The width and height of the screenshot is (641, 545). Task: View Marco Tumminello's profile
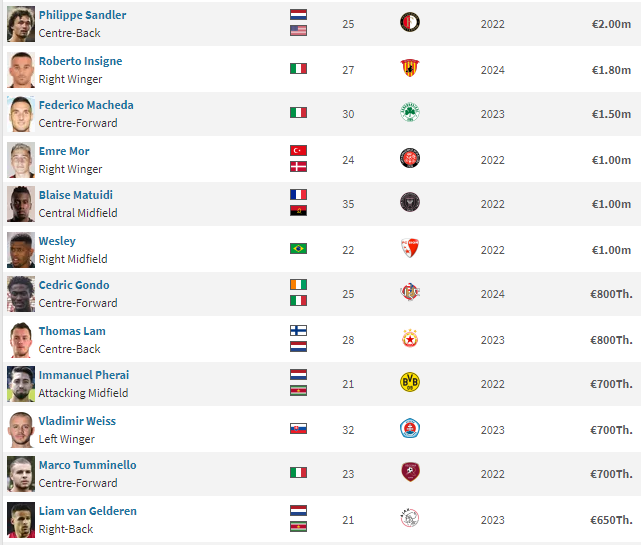(x=87, y=465)
